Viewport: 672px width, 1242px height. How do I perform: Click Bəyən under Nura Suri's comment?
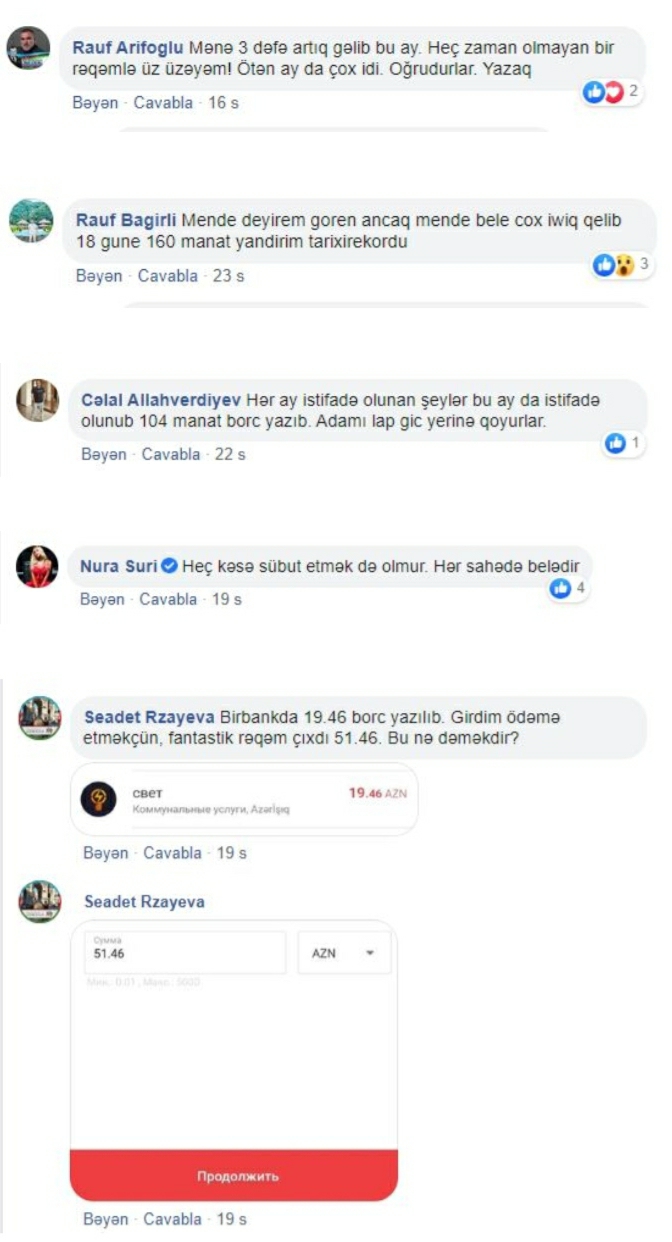[102, 600]
